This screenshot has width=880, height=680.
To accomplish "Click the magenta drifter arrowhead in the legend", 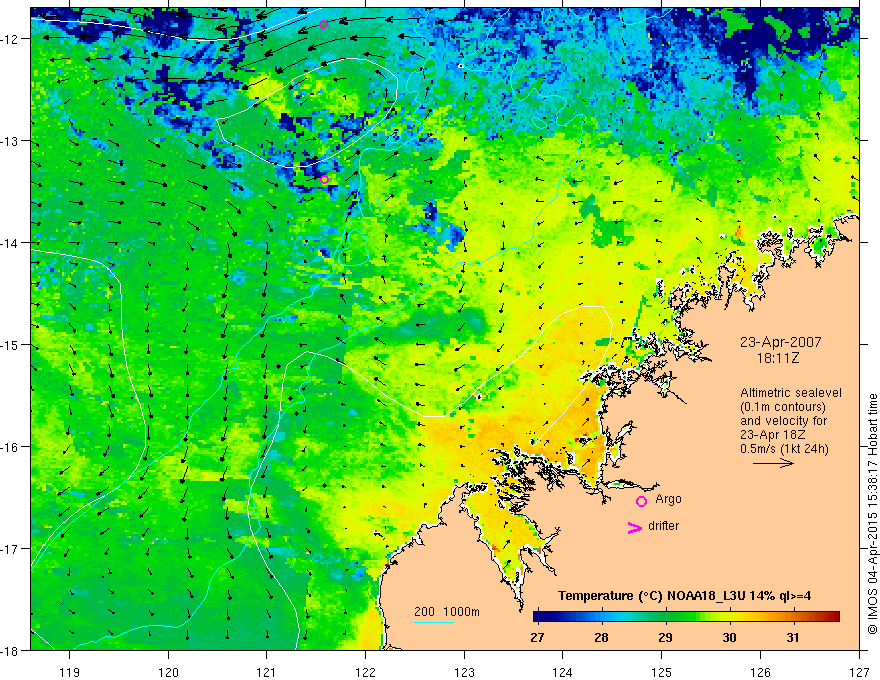I will tap(635, 527).
